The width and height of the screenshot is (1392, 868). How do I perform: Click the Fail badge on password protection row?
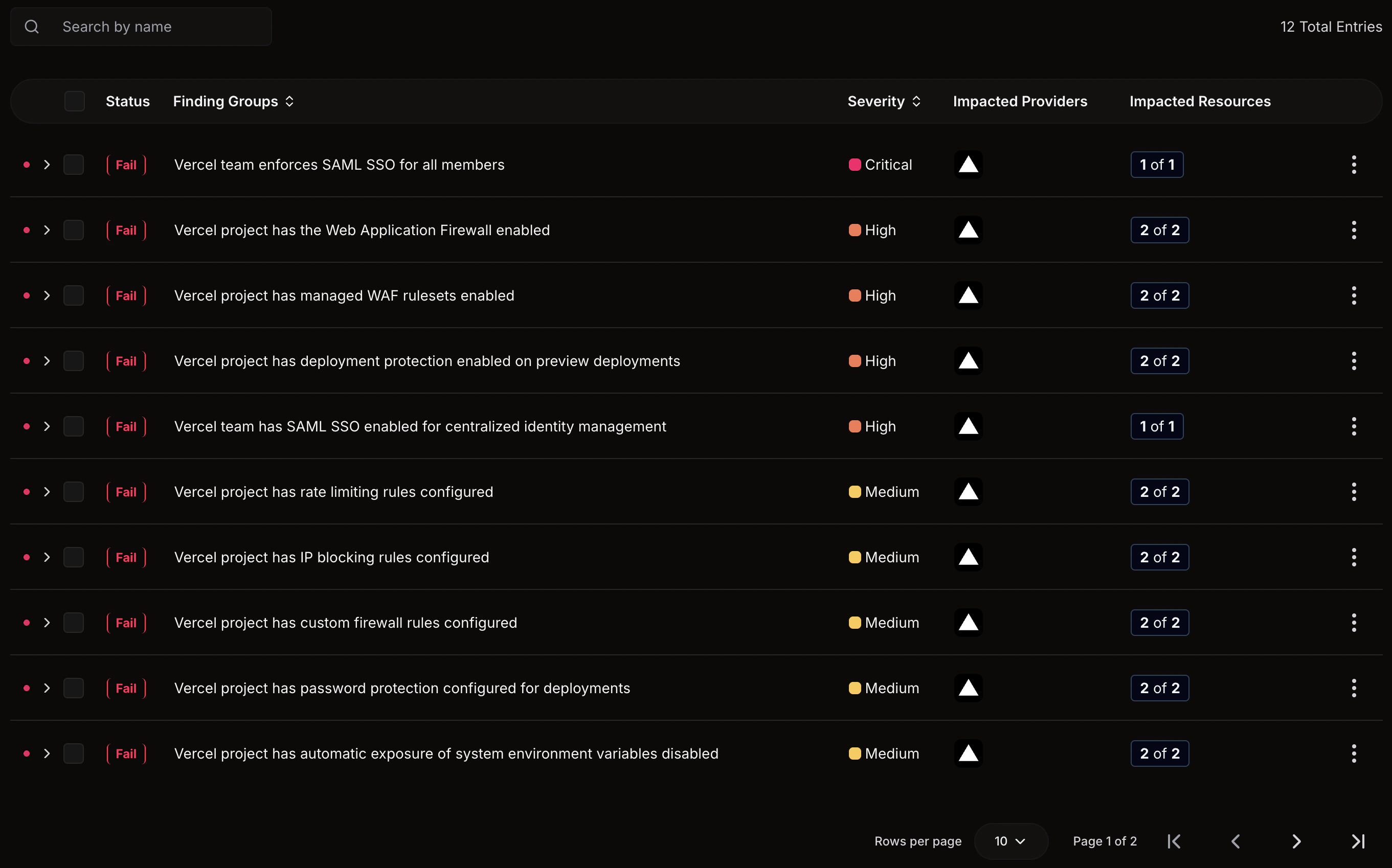[126, 688]
